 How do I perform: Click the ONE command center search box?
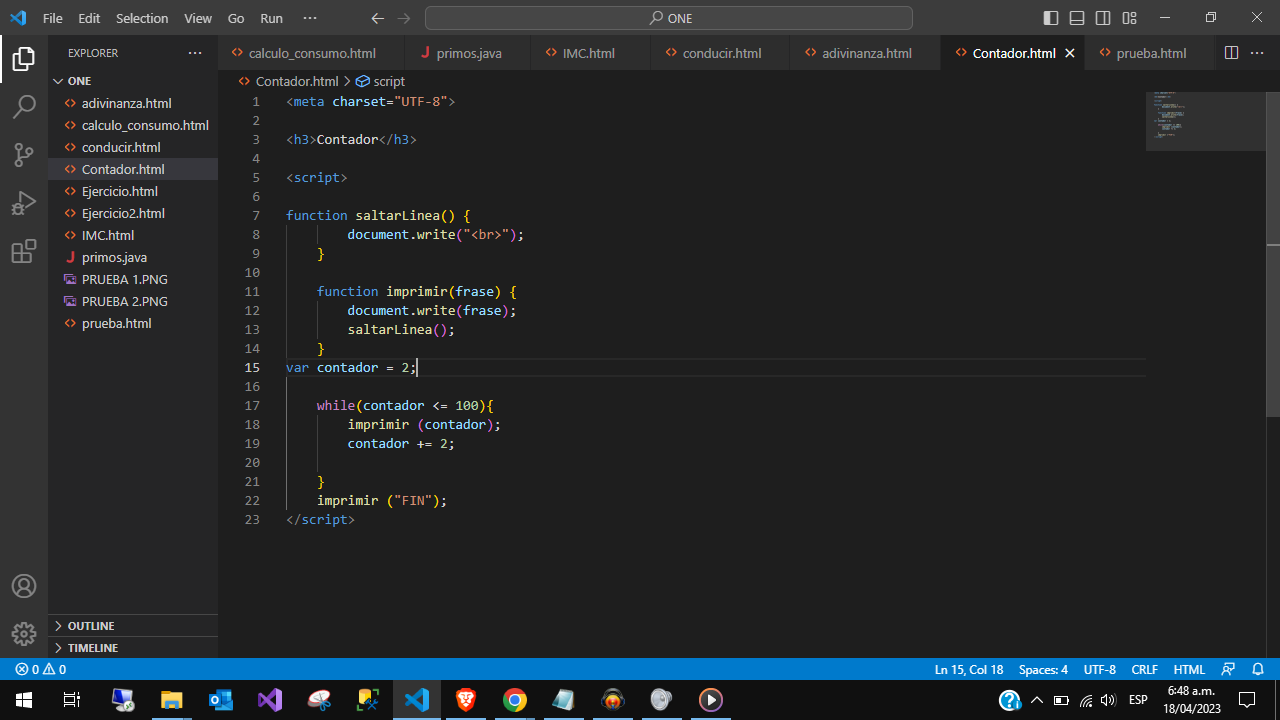pyautogui.click(x=669, y=18)
